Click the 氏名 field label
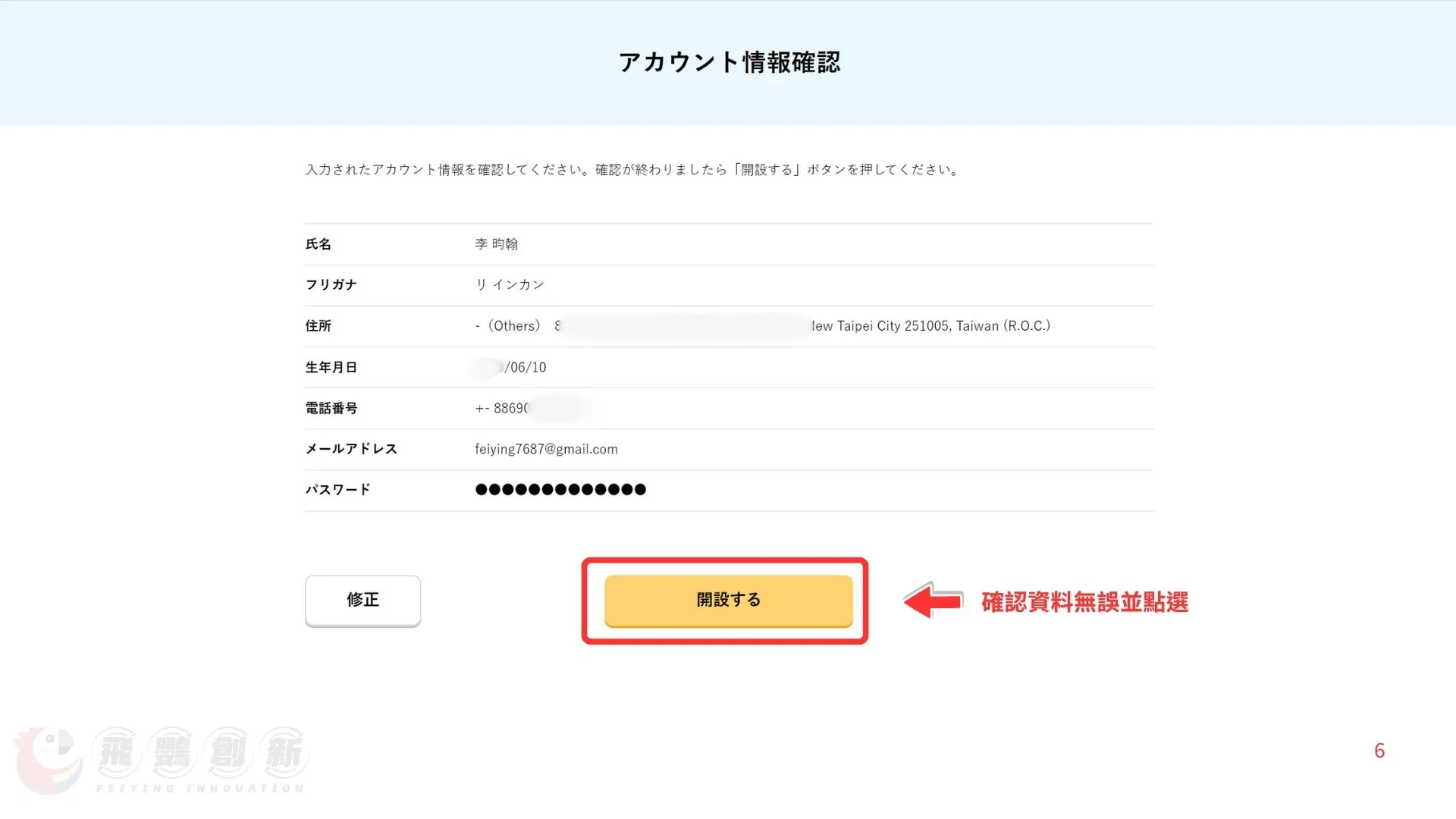This screenshot has height=819, width=1456. click(x=318, y=244)
